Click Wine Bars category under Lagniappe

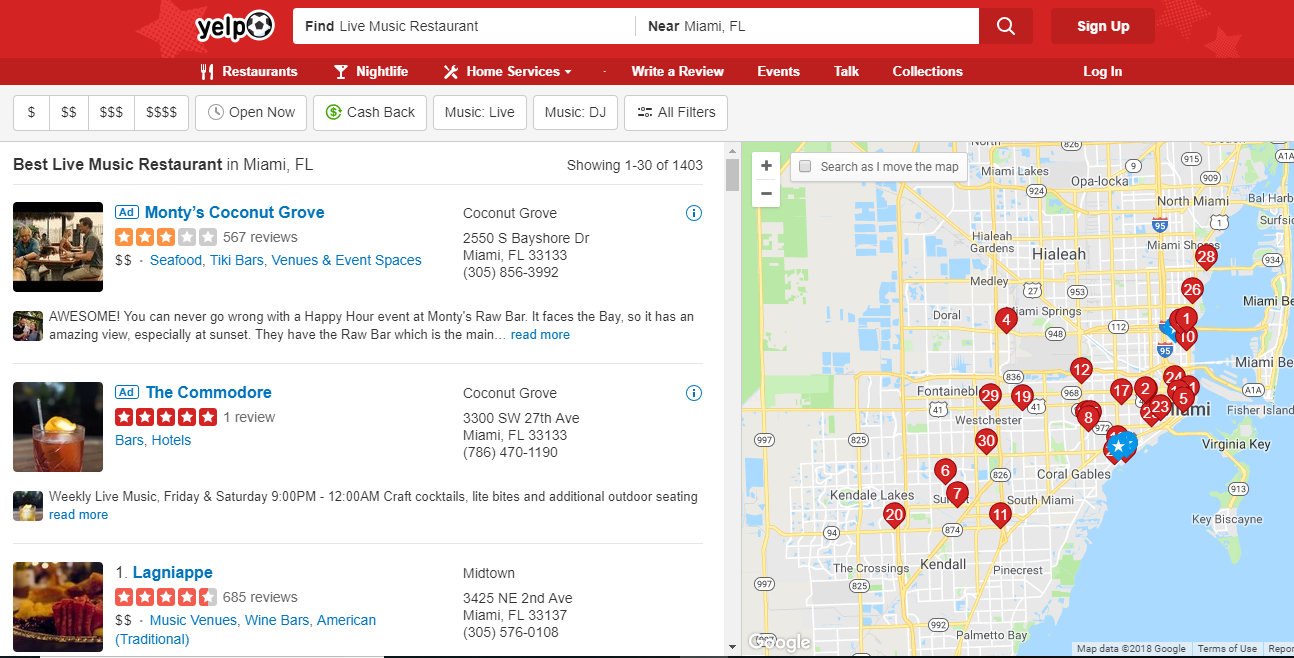click(x=276, y=620)
